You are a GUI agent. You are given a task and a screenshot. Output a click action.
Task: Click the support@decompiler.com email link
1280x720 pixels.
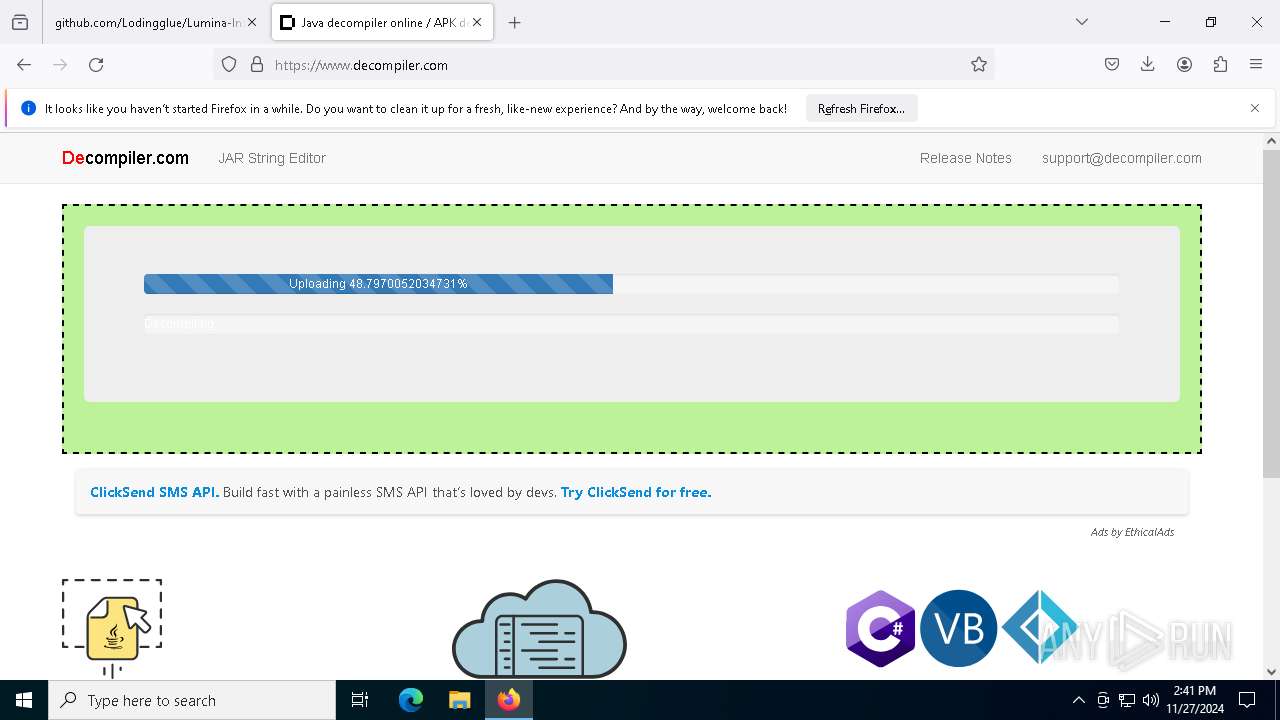click(x=1122, y=158)
